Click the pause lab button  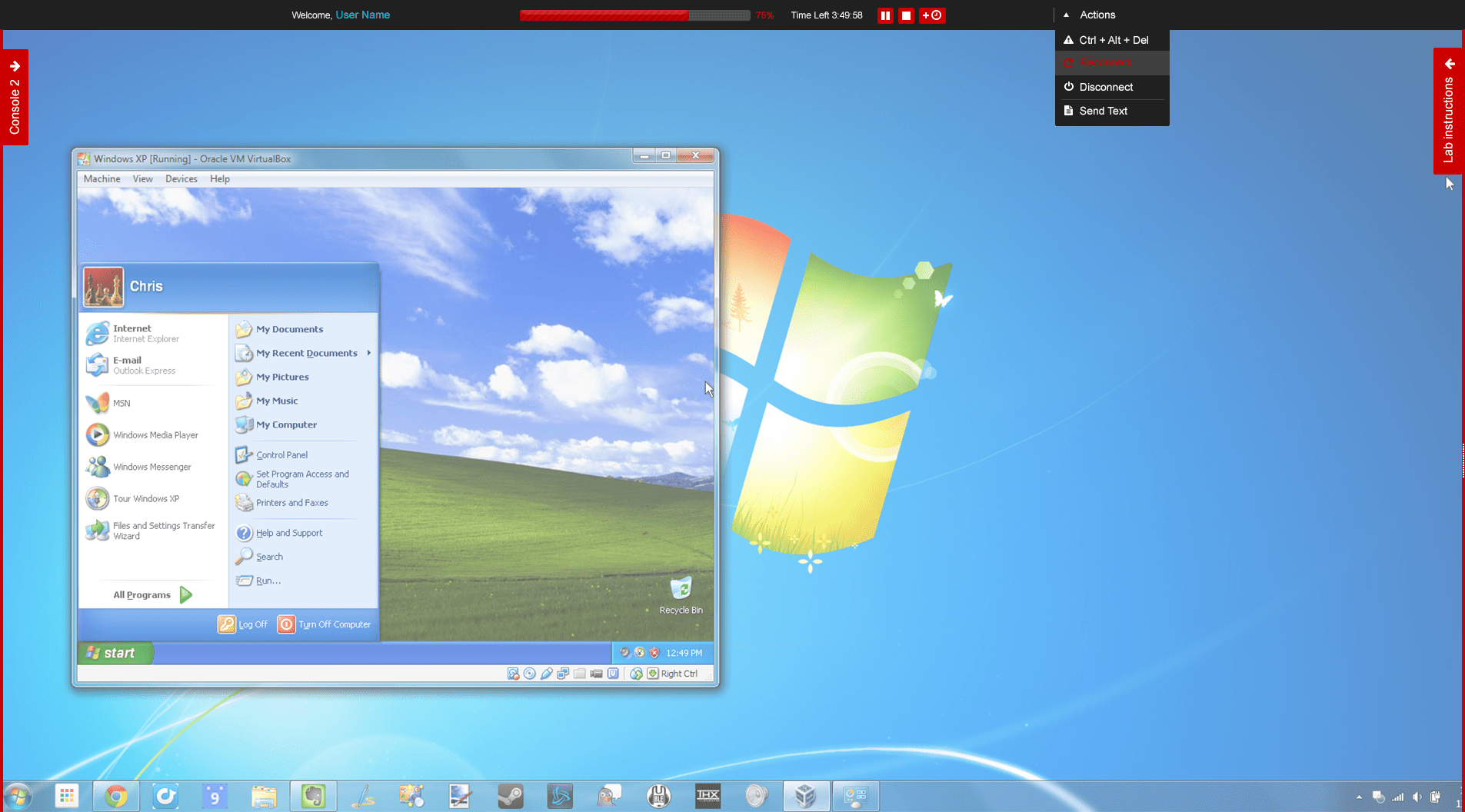point(885,15)
